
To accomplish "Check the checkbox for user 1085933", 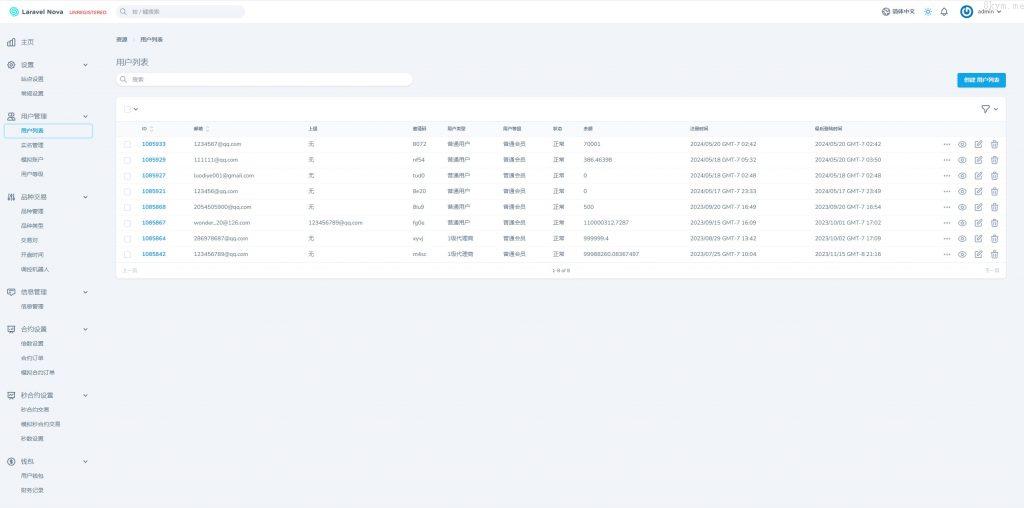I will click(x=127, y=144).
